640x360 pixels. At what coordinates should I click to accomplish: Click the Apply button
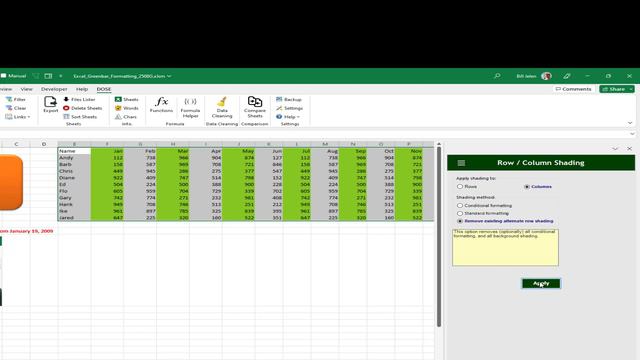[541, 283]
